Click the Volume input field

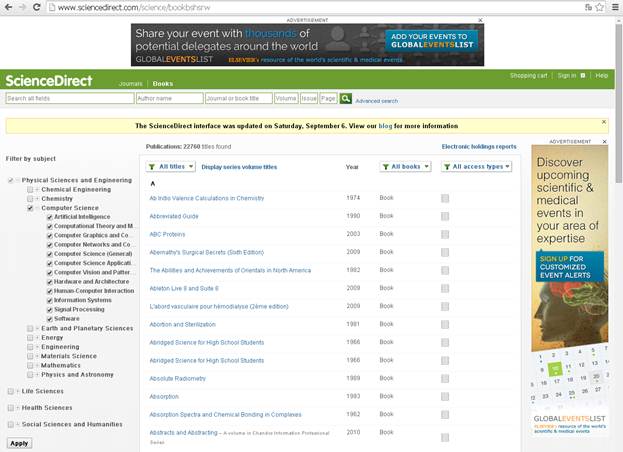tap(286, 98)
